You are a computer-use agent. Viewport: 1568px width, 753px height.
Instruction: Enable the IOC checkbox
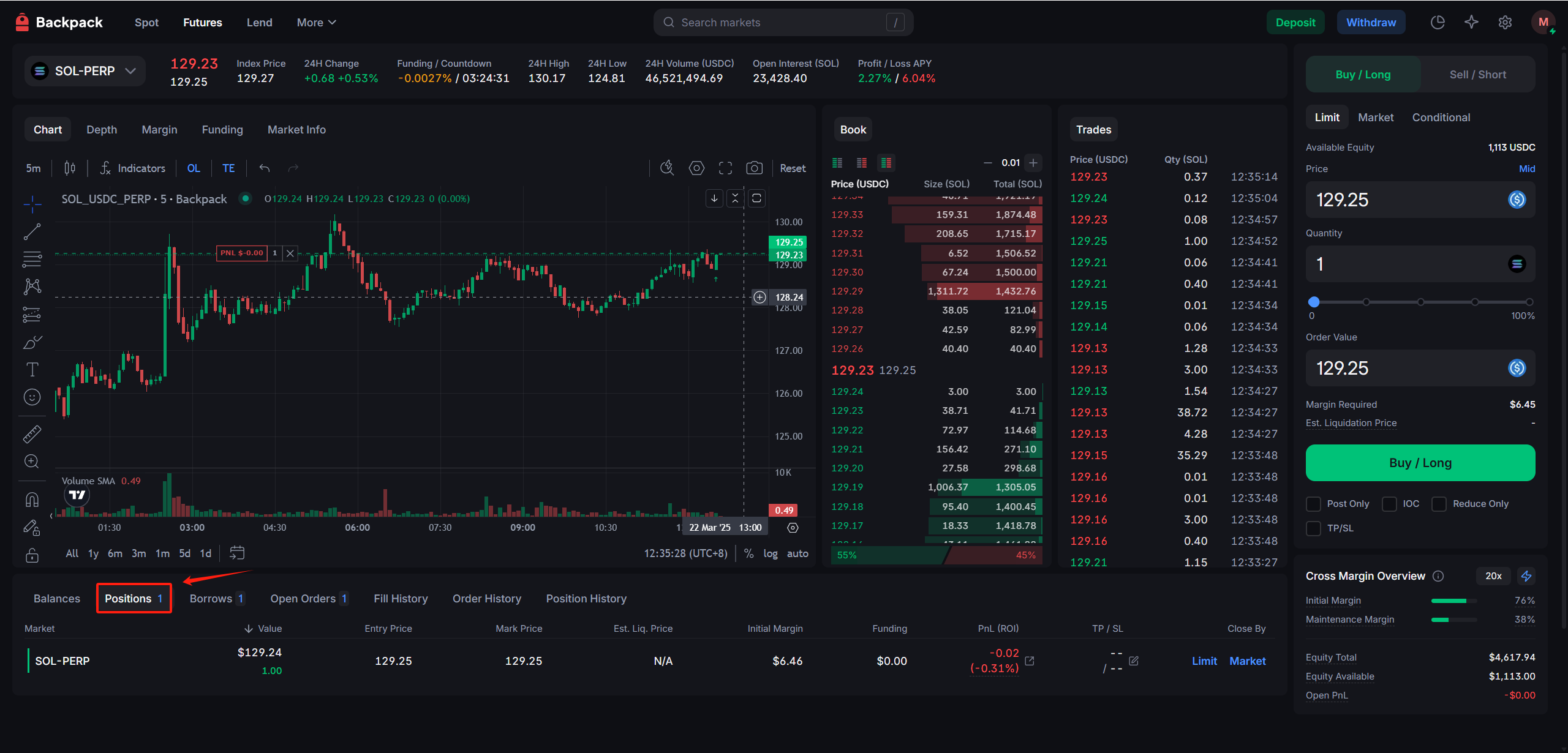1390,504
